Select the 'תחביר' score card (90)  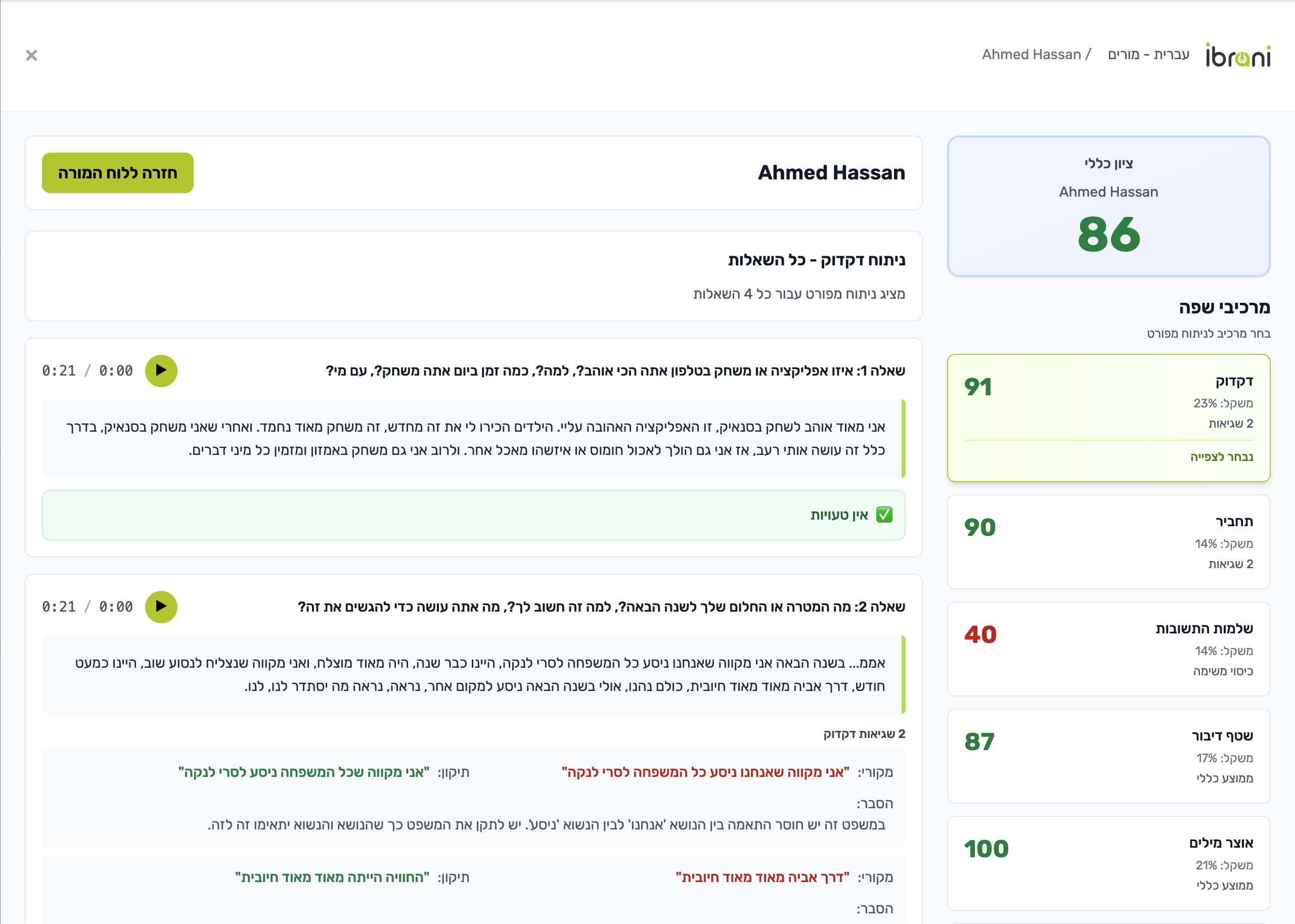1108,542
